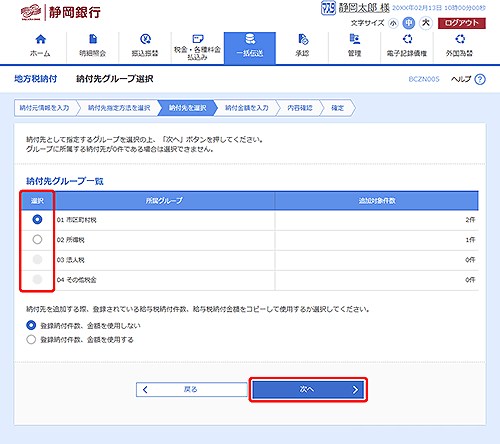Choose 登録納付件数、金額を使用しない option
Image resolution: width=500 pixels, height=444 pixels.
31,325
